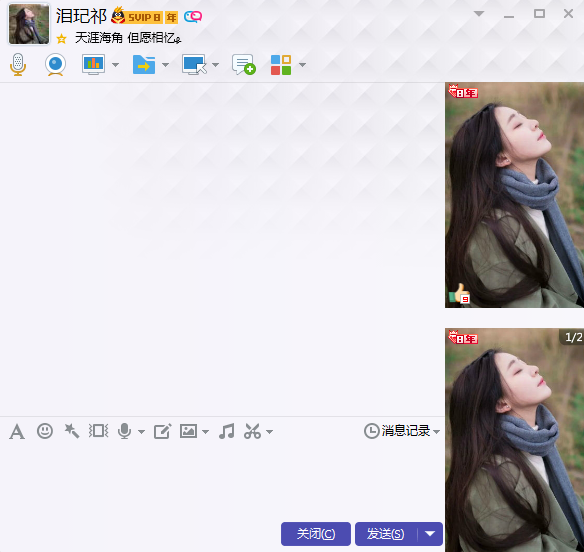Send a window shake nudge
The image size is (584, 552).
pos(98,431)
